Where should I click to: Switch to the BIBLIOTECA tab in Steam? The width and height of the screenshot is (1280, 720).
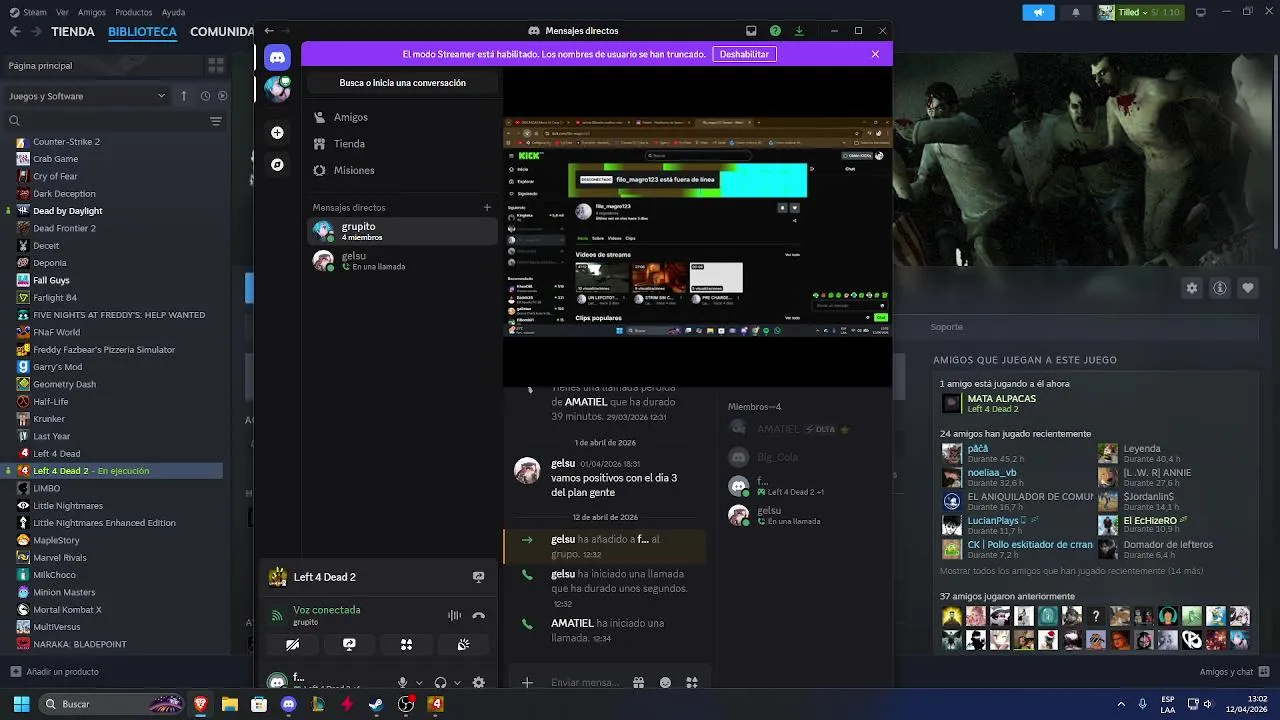point(142,32)
